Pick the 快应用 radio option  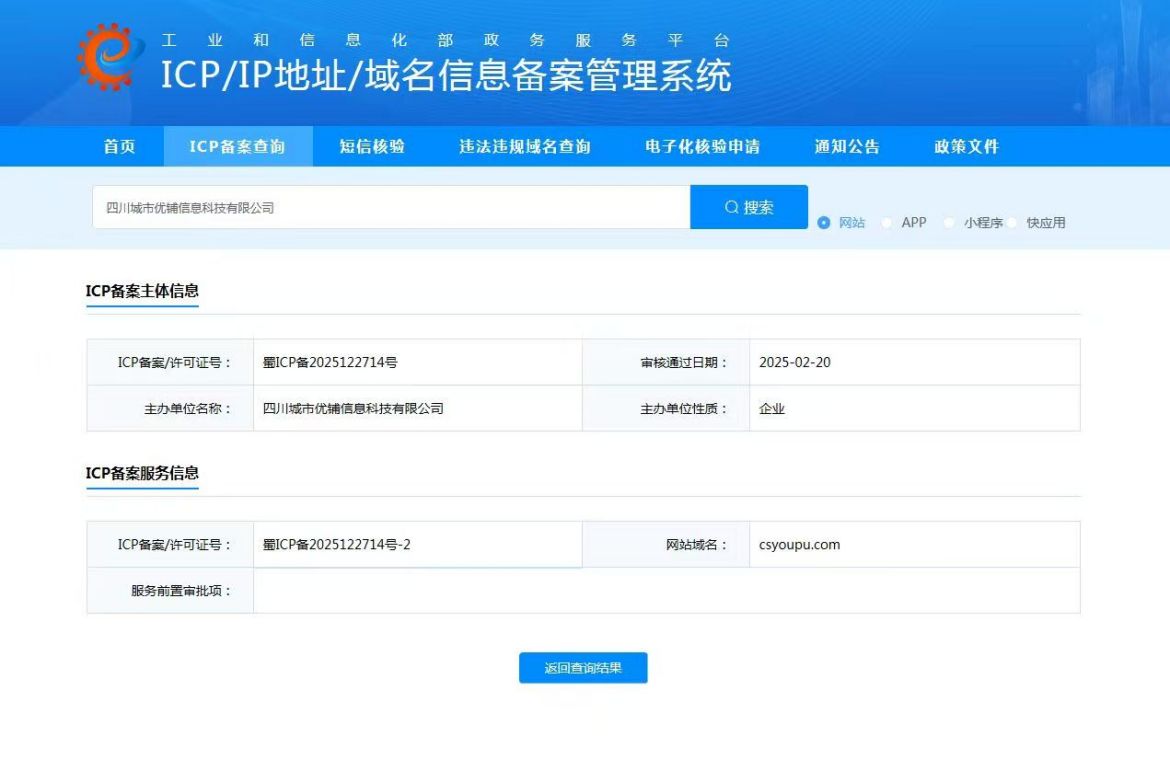pos(1013,223)
